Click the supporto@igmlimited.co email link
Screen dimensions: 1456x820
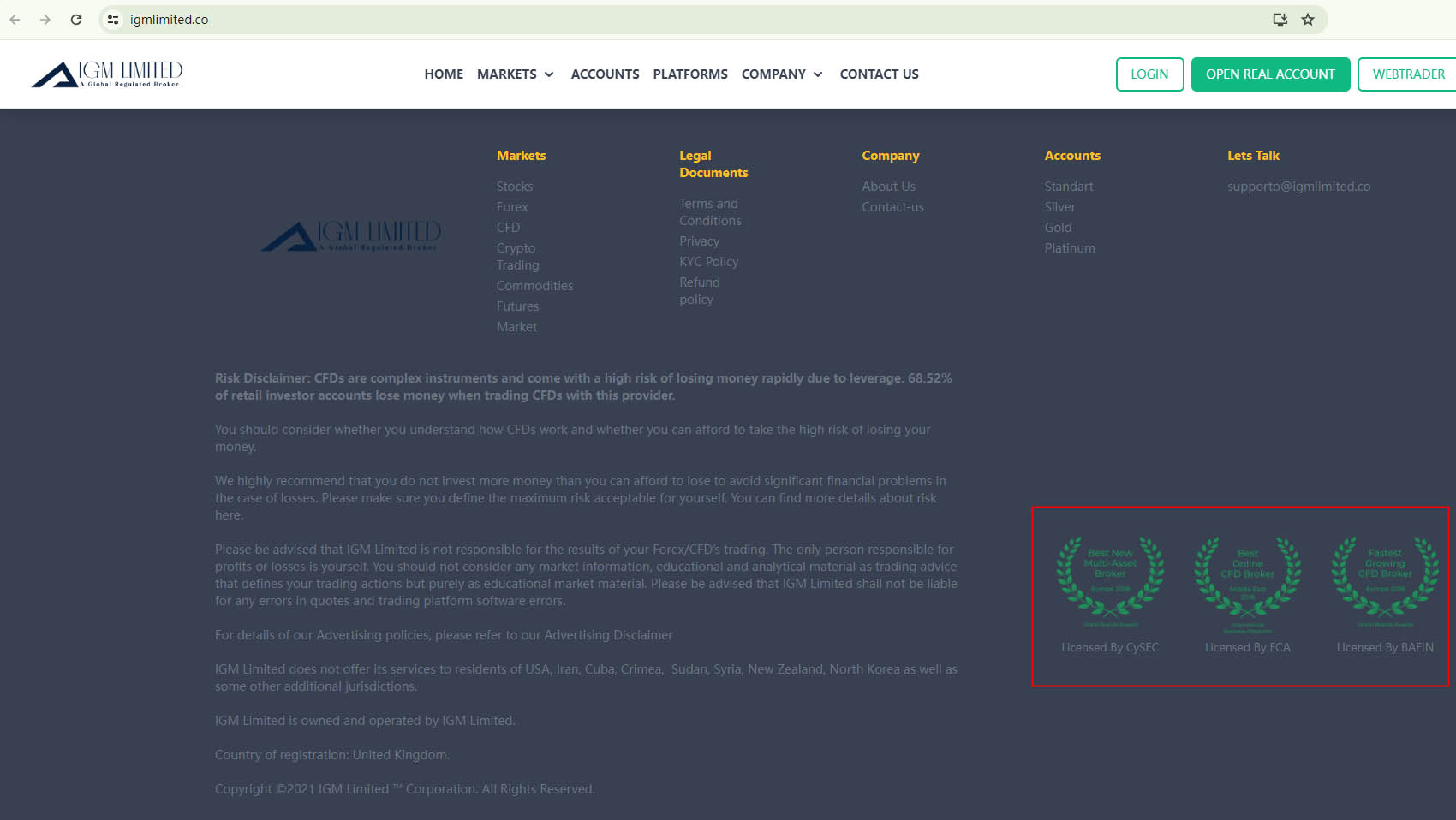click(1299, 187)
